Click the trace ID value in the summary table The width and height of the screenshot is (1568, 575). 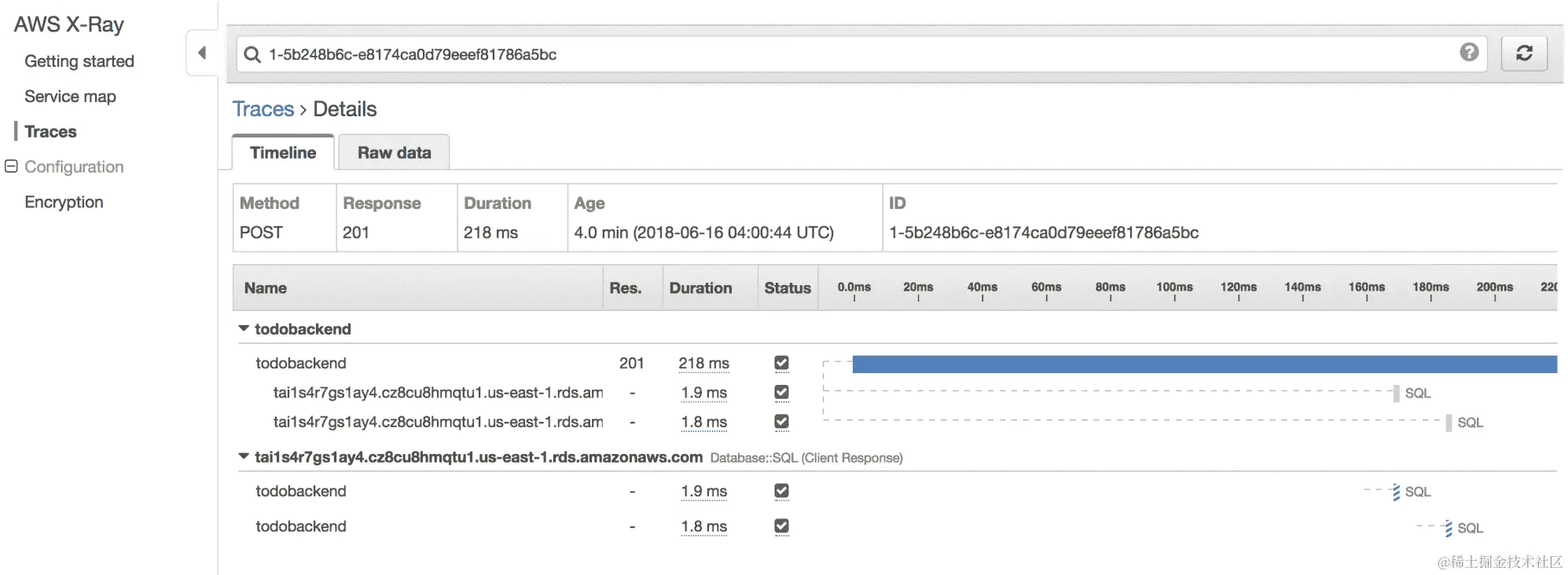click(x=1043, y=233)
